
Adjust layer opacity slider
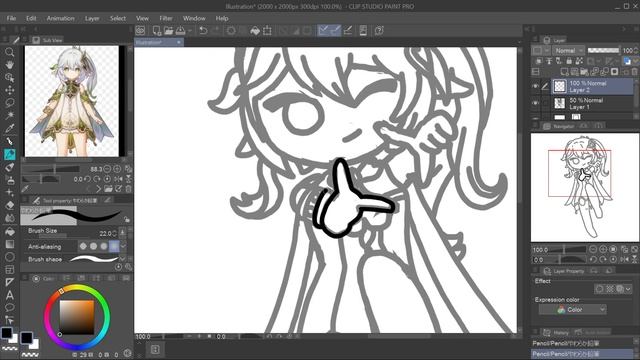[x=603, y=51]
